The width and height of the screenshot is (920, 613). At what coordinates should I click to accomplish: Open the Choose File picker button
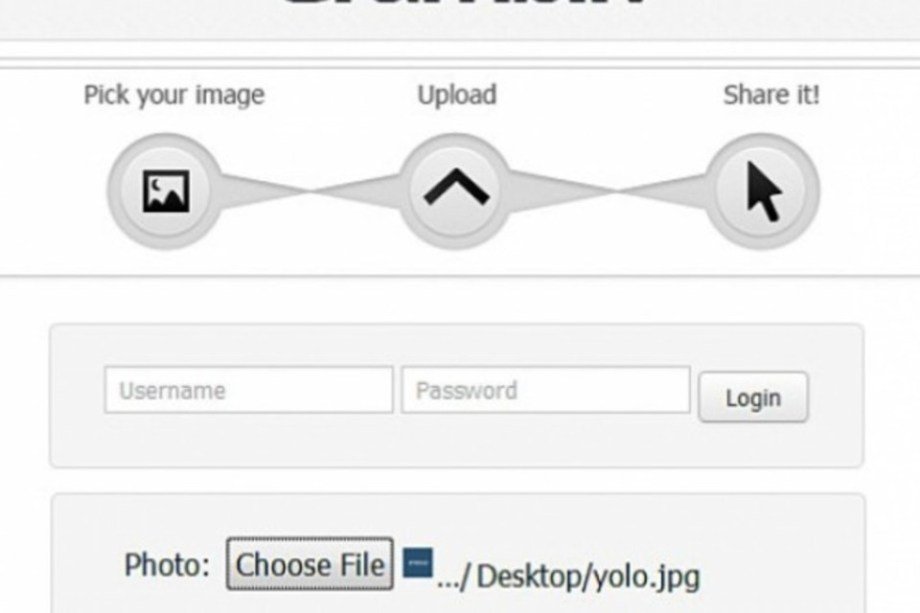click(310, 564)
